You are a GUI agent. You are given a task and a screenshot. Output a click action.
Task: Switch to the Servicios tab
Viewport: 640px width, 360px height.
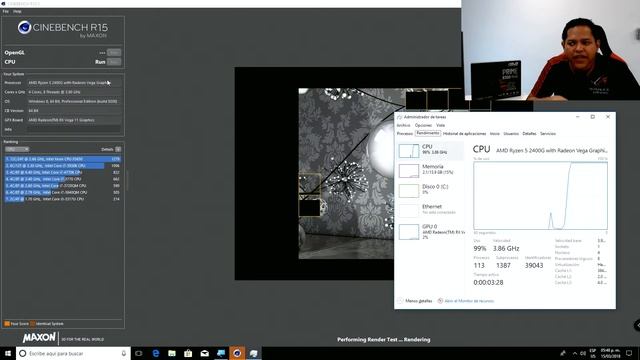[548, 133]
